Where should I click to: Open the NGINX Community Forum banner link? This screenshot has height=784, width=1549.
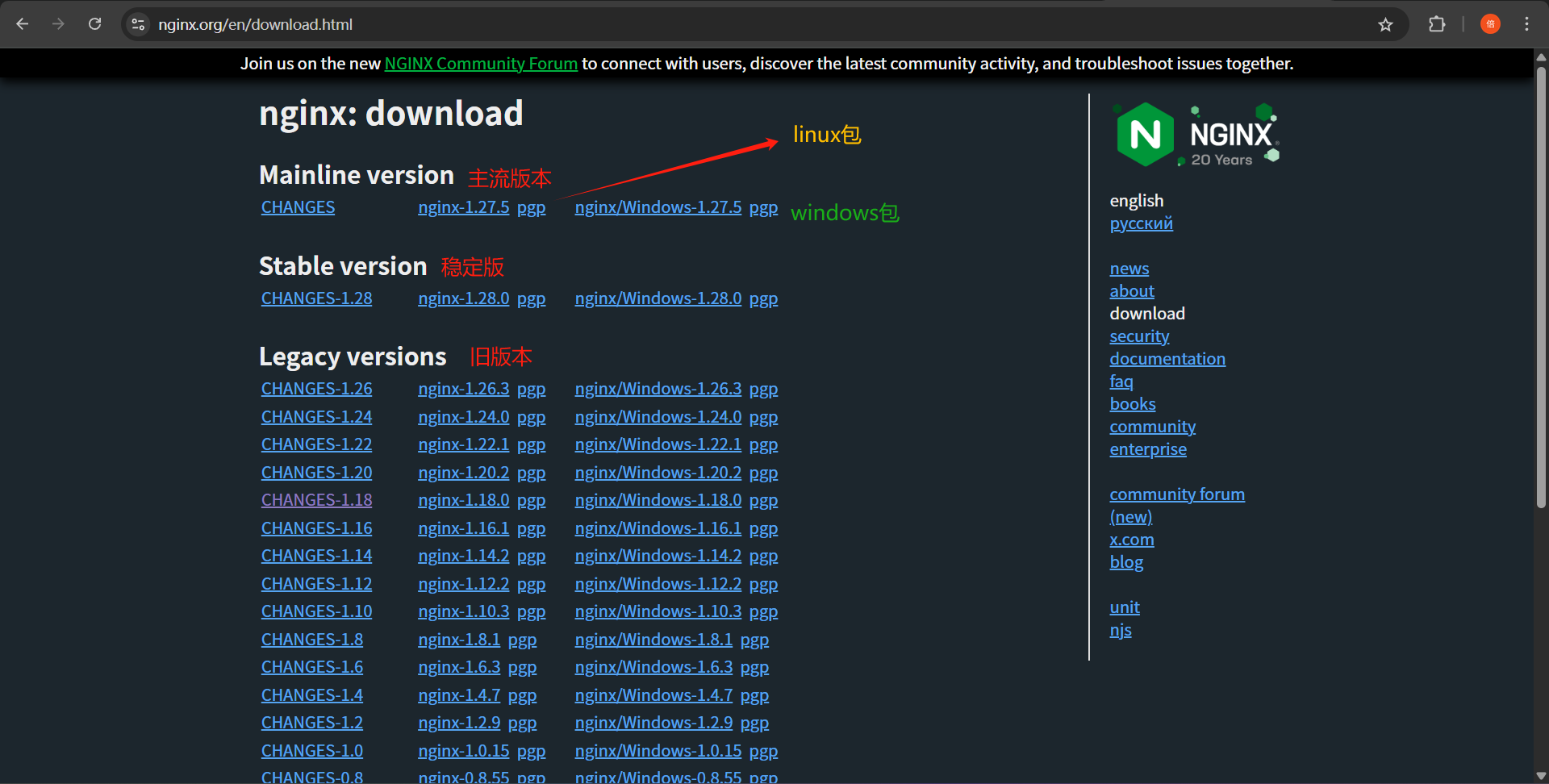(481, 64)
